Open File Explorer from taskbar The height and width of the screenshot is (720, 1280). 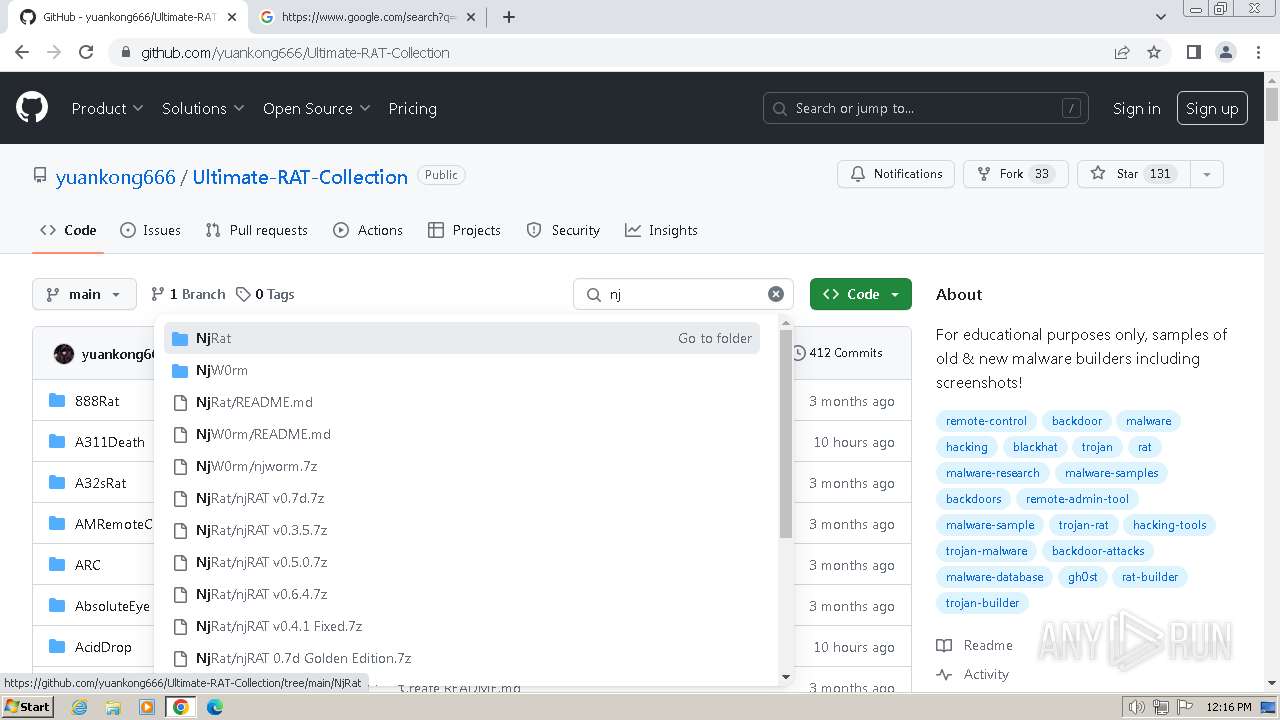113,707
